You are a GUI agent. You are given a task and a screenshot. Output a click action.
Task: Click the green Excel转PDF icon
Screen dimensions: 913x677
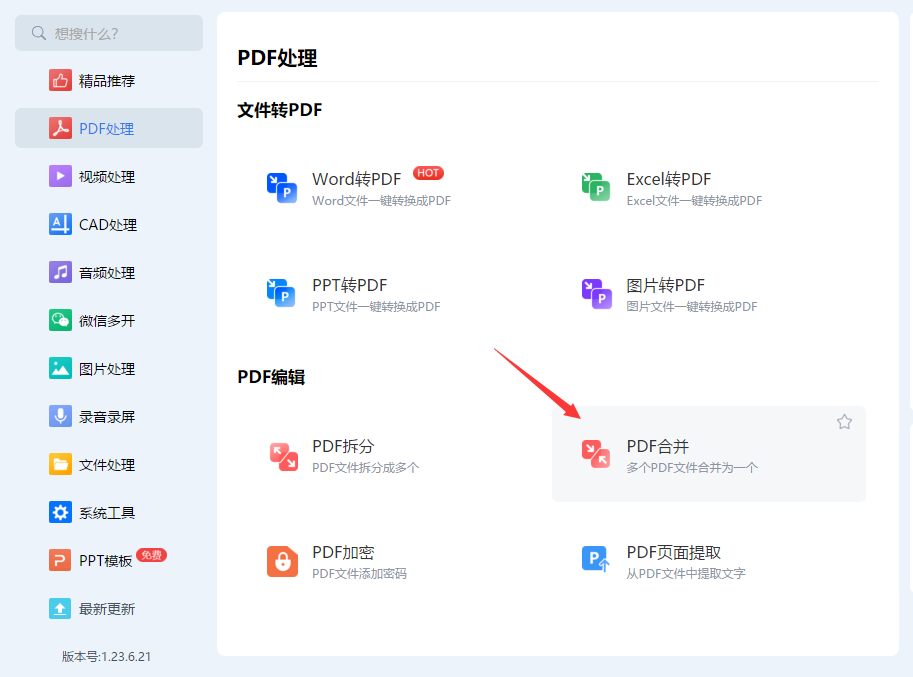pyautogui.click(x=596, y=187)
